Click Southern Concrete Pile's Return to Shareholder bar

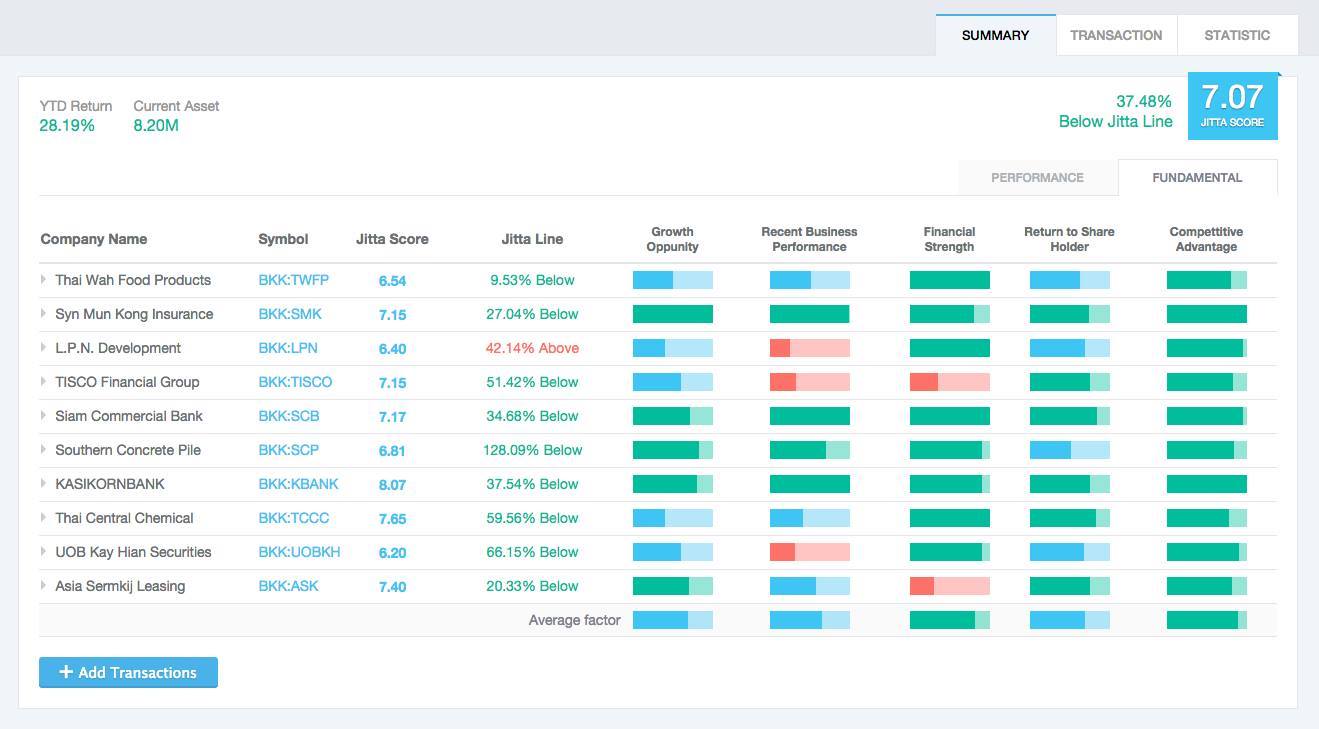click(x=1070, y=450)
